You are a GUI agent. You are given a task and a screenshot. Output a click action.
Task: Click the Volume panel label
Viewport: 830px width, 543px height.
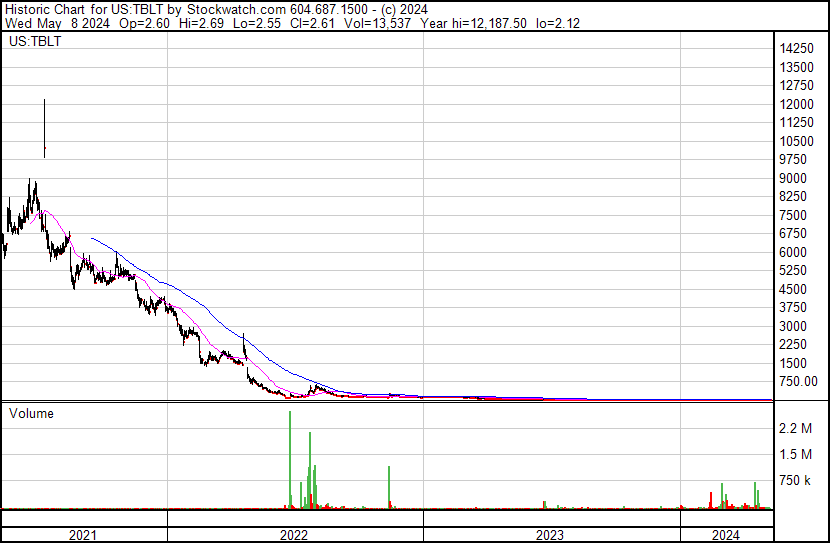pyautogui.click(x=31, y=413)
